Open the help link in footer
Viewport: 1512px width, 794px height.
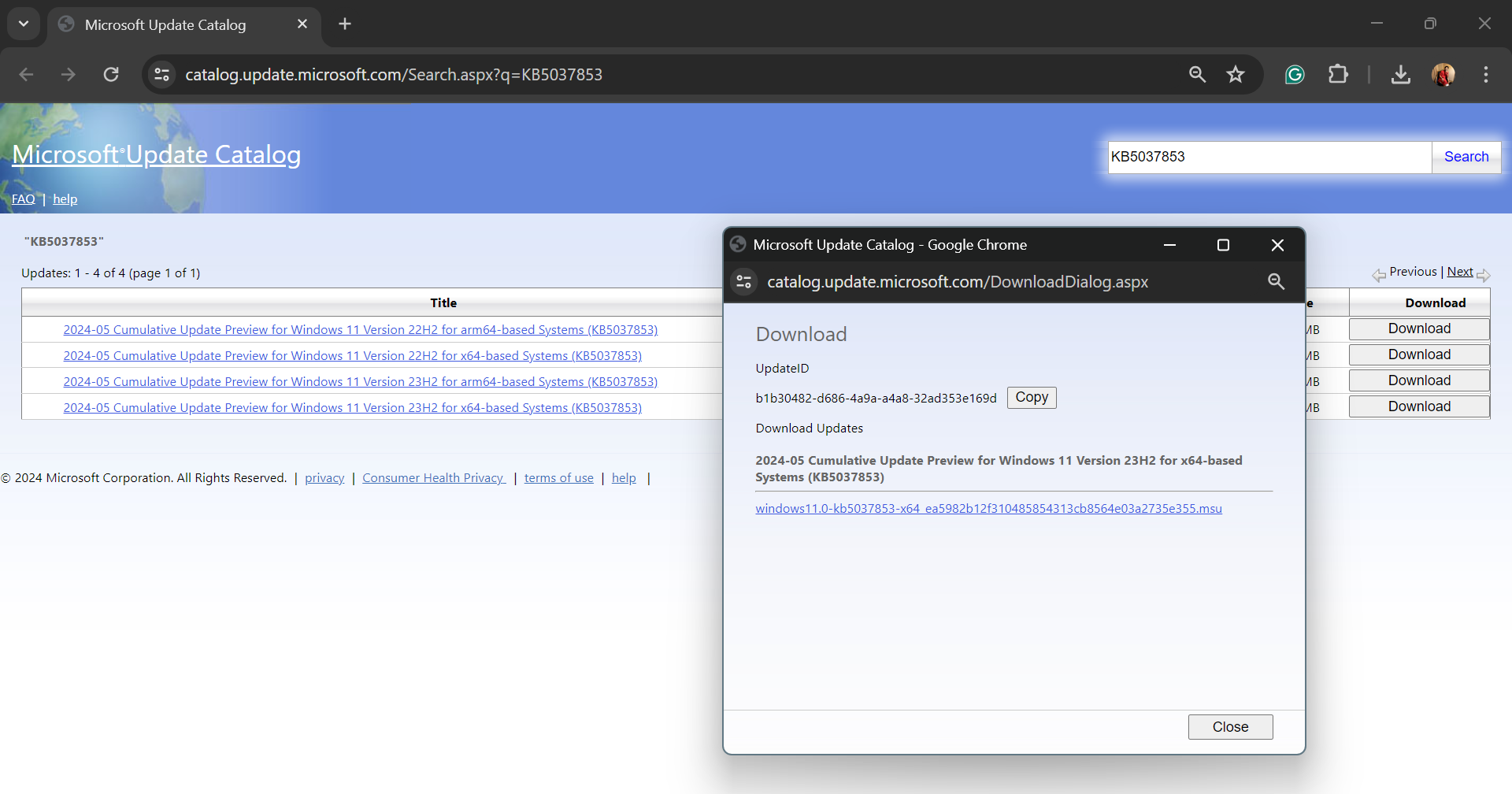[624, 478]
